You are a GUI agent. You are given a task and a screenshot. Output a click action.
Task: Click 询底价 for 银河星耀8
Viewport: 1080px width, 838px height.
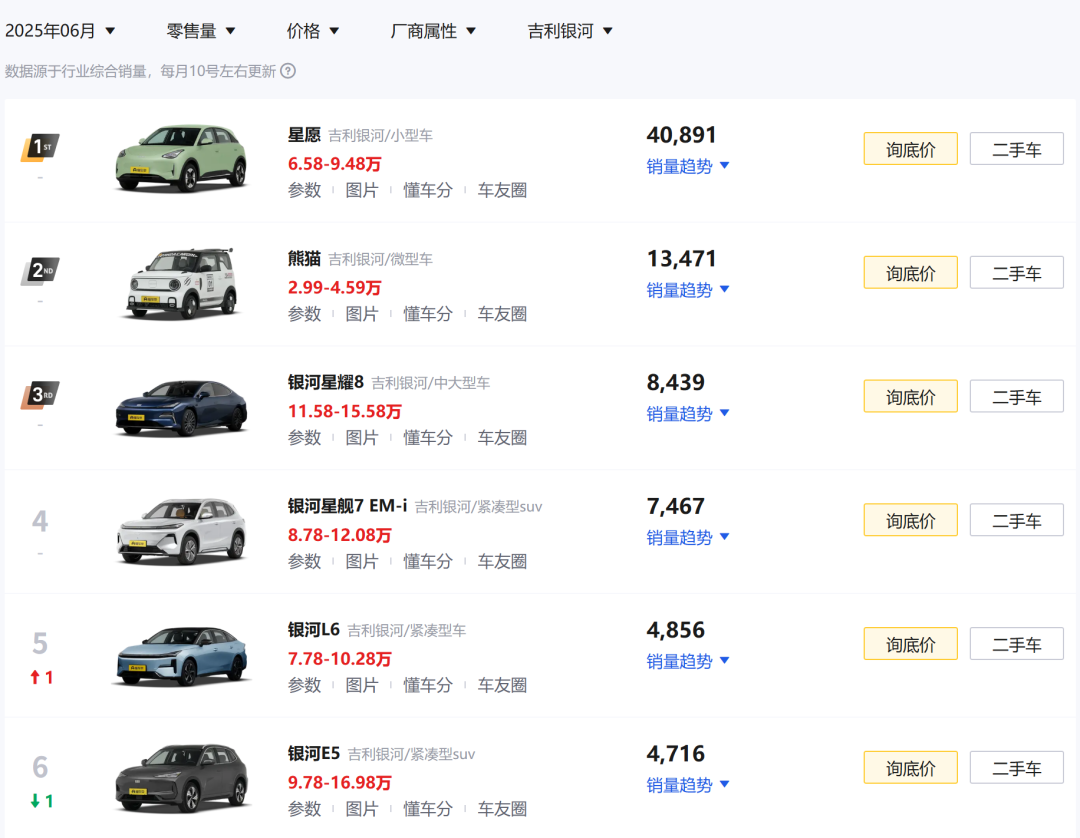[x=911, y=397]
